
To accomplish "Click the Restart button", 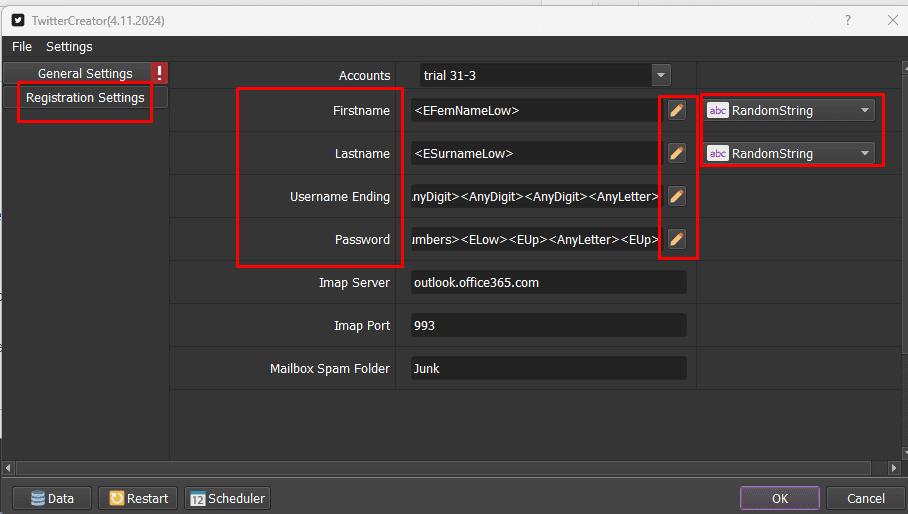I will [138, 498].
